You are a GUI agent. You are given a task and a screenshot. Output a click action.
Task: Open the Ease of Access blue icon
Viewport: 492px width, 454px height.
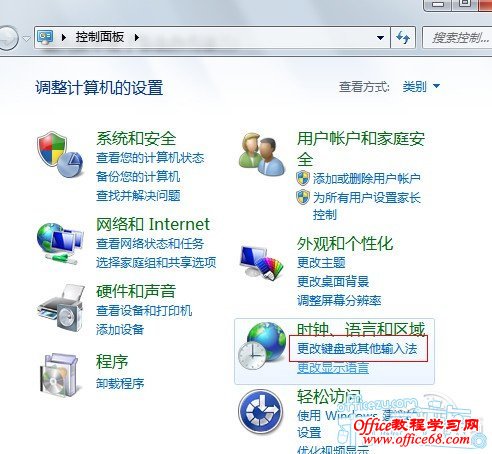(260, 411)
